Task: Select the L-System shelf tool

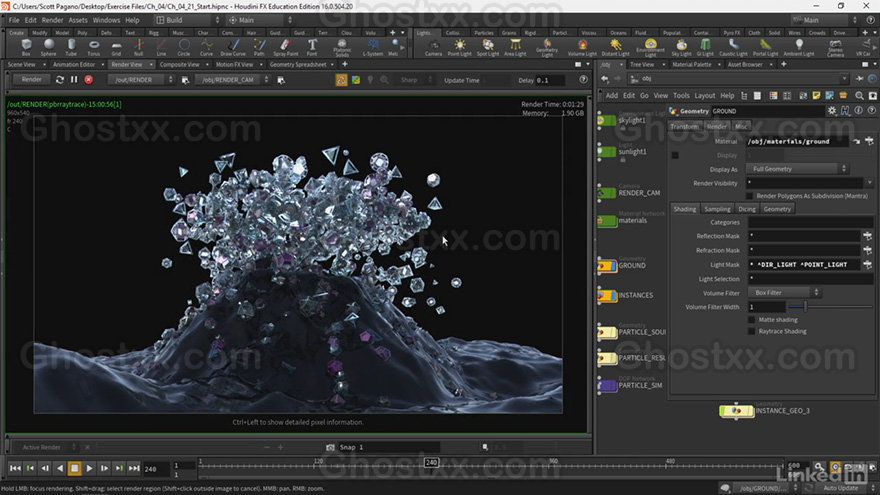Action: coord(373,47)
